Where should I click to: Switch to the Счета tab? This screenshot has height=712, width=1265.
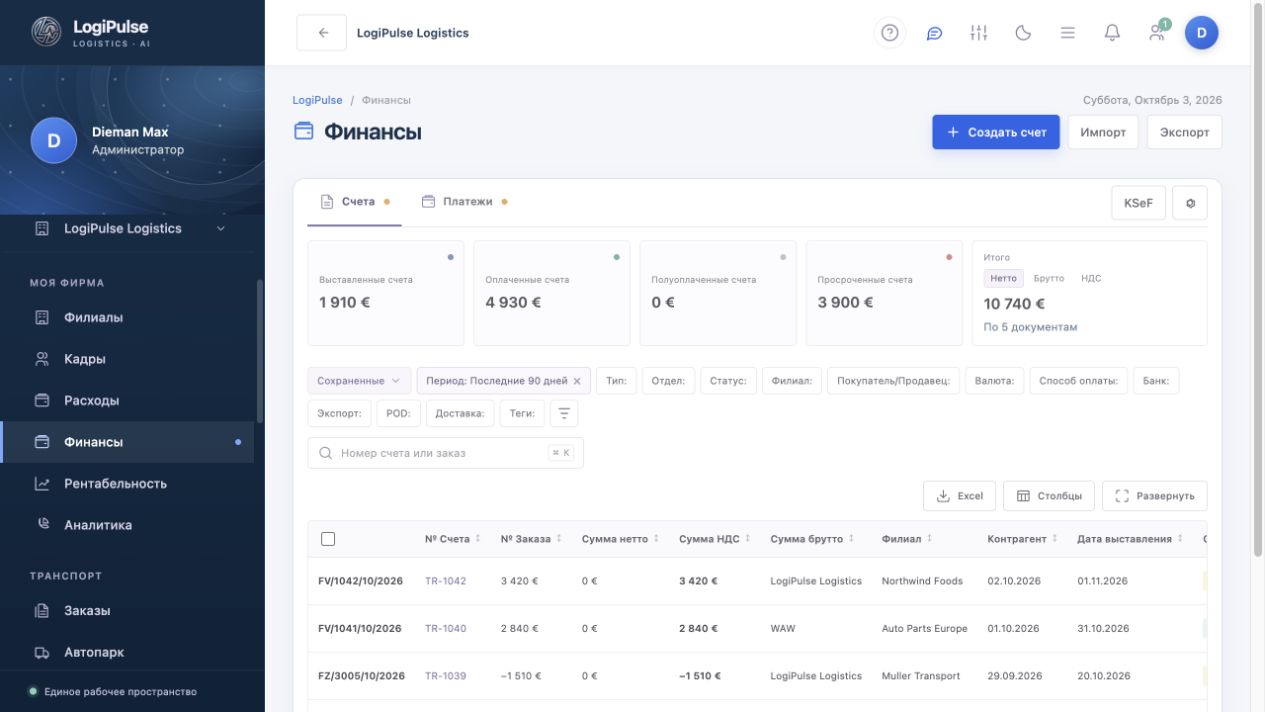pyautogui.click(x=355, y=202)
